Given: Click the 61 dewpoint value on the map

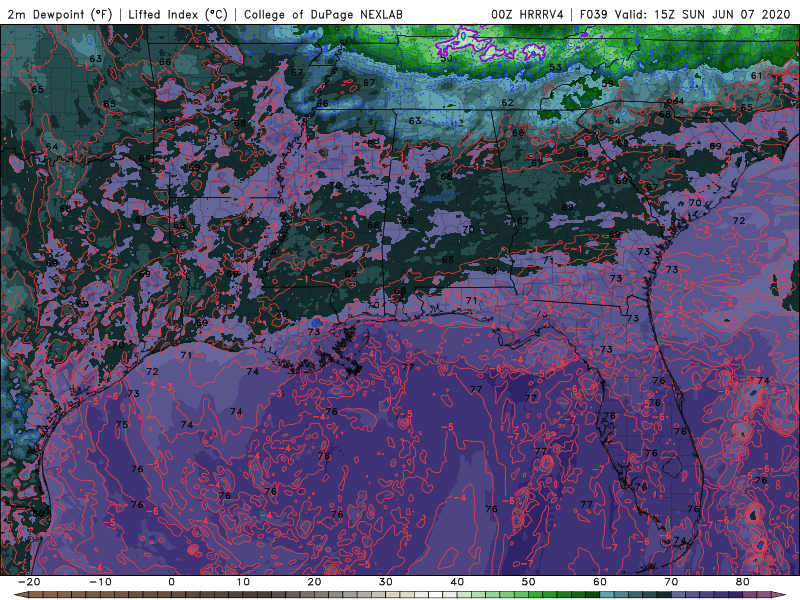Looking at the screenshot, I should [757, 76].
